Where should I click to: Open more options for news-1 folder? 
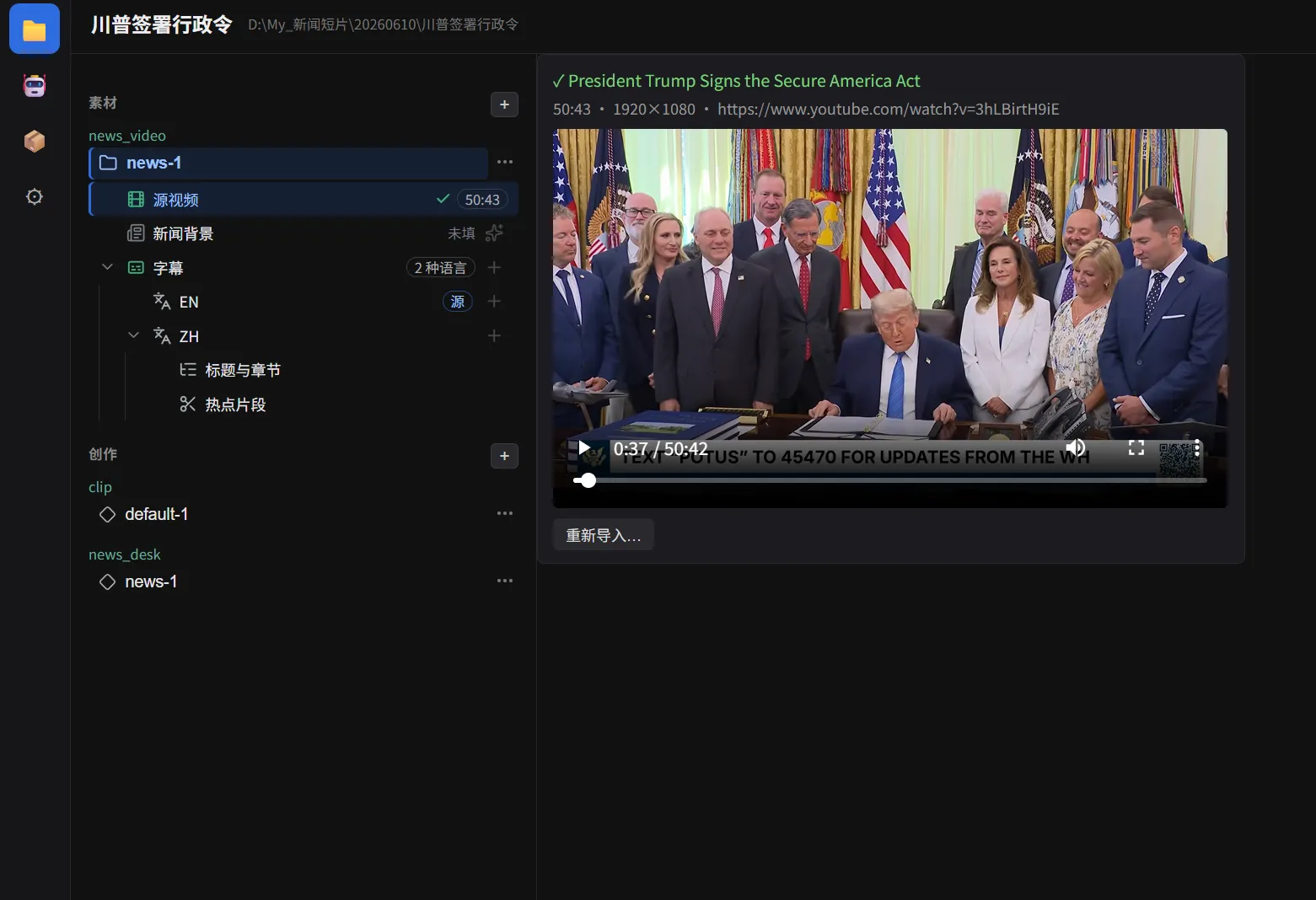pyautogui.click(x=504, y=162)
